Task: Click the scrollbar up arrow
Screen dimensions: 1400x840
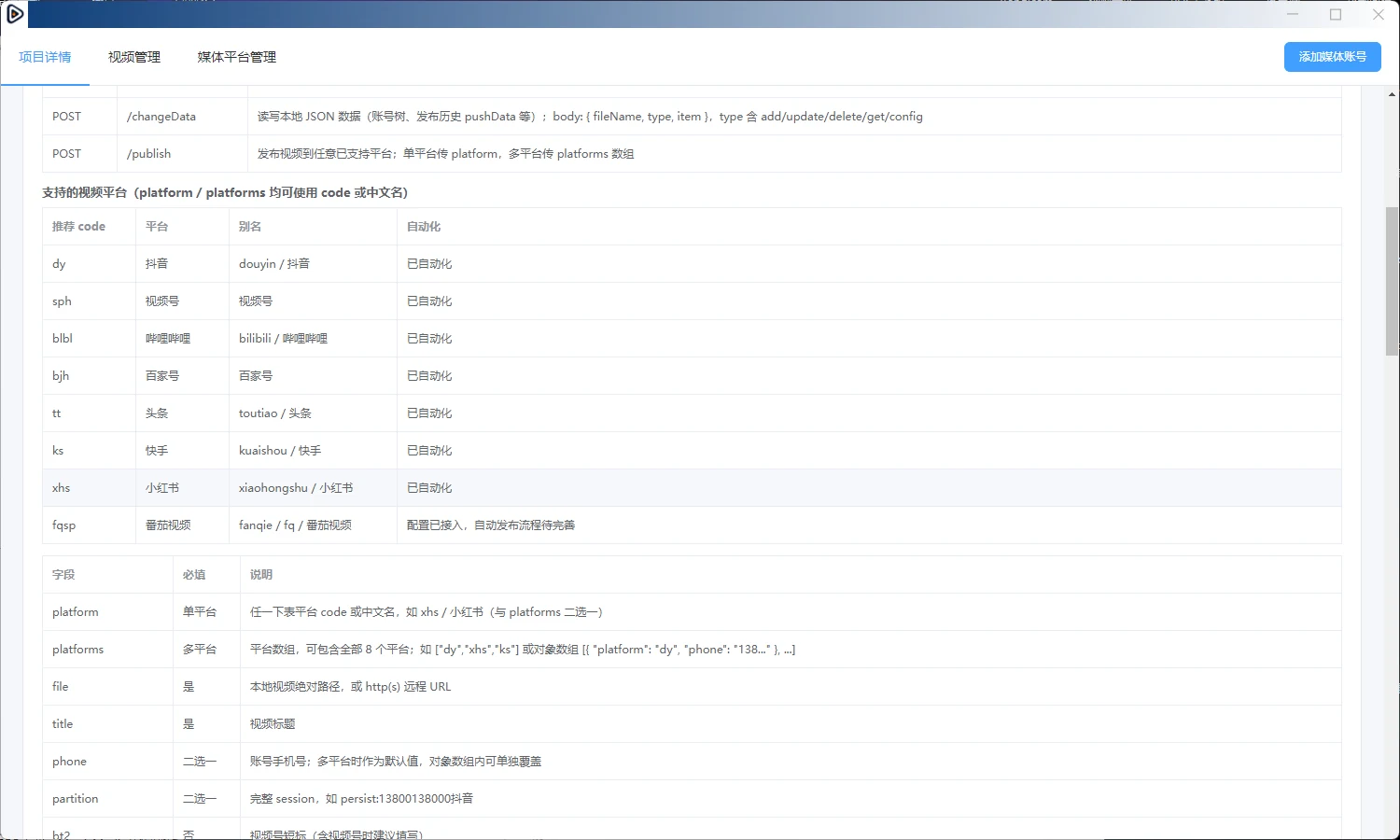Action: pyautogui.click(x=1392, y=94)
